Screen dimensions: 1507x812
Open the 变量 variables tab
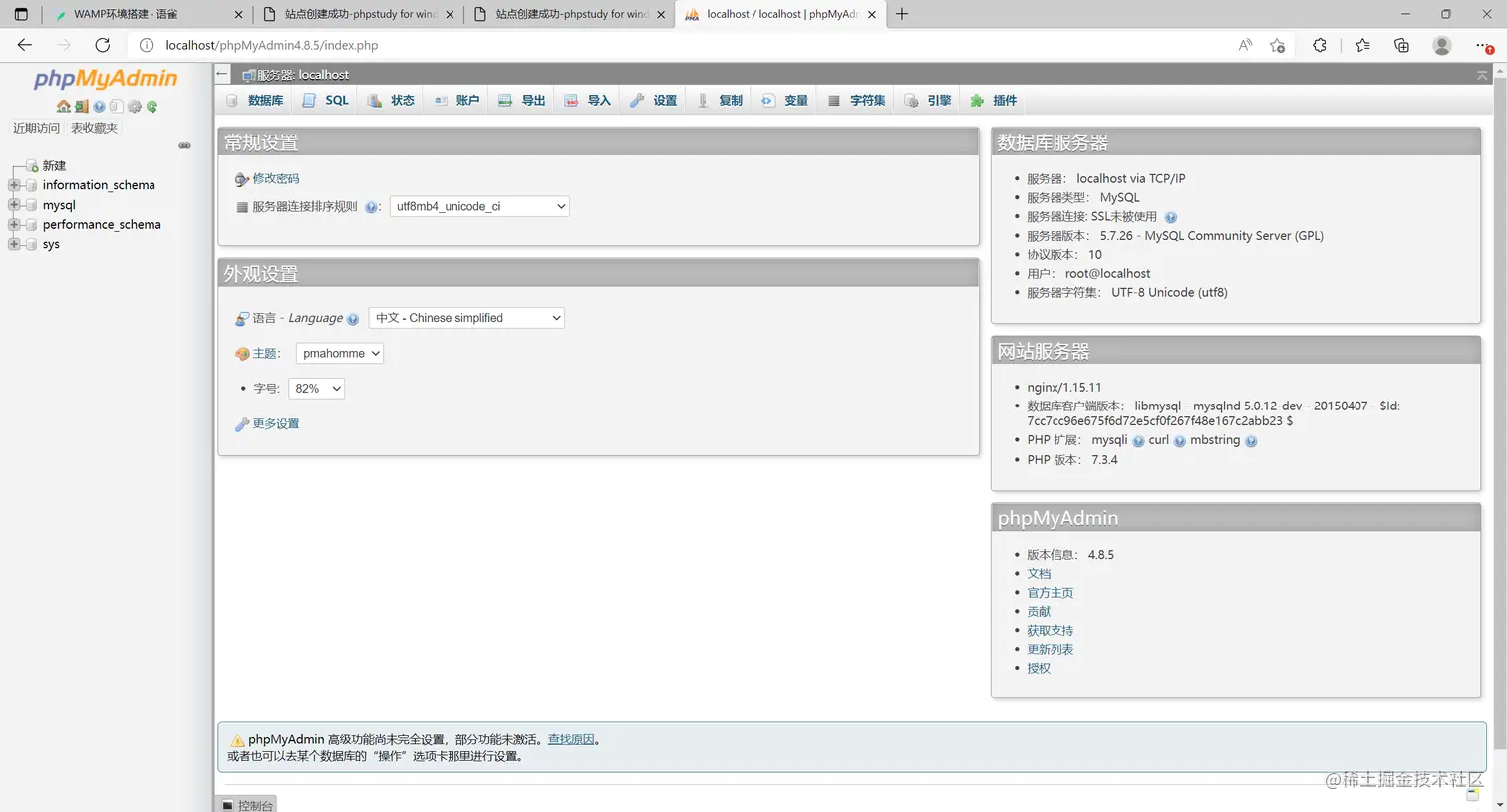pyautogui.click(x=785, y=101)
